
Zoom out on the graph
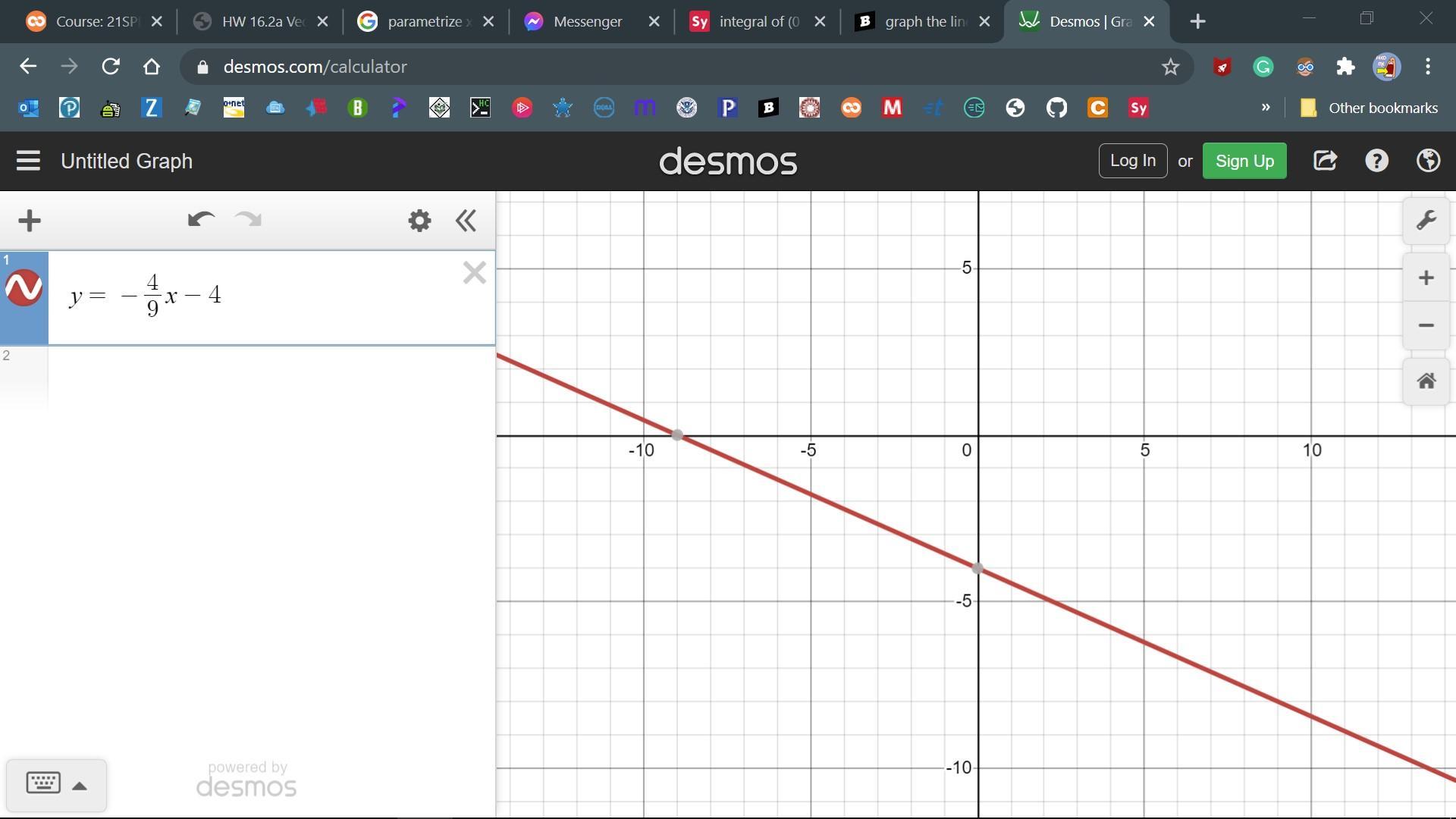click(x=1426, y=325)
